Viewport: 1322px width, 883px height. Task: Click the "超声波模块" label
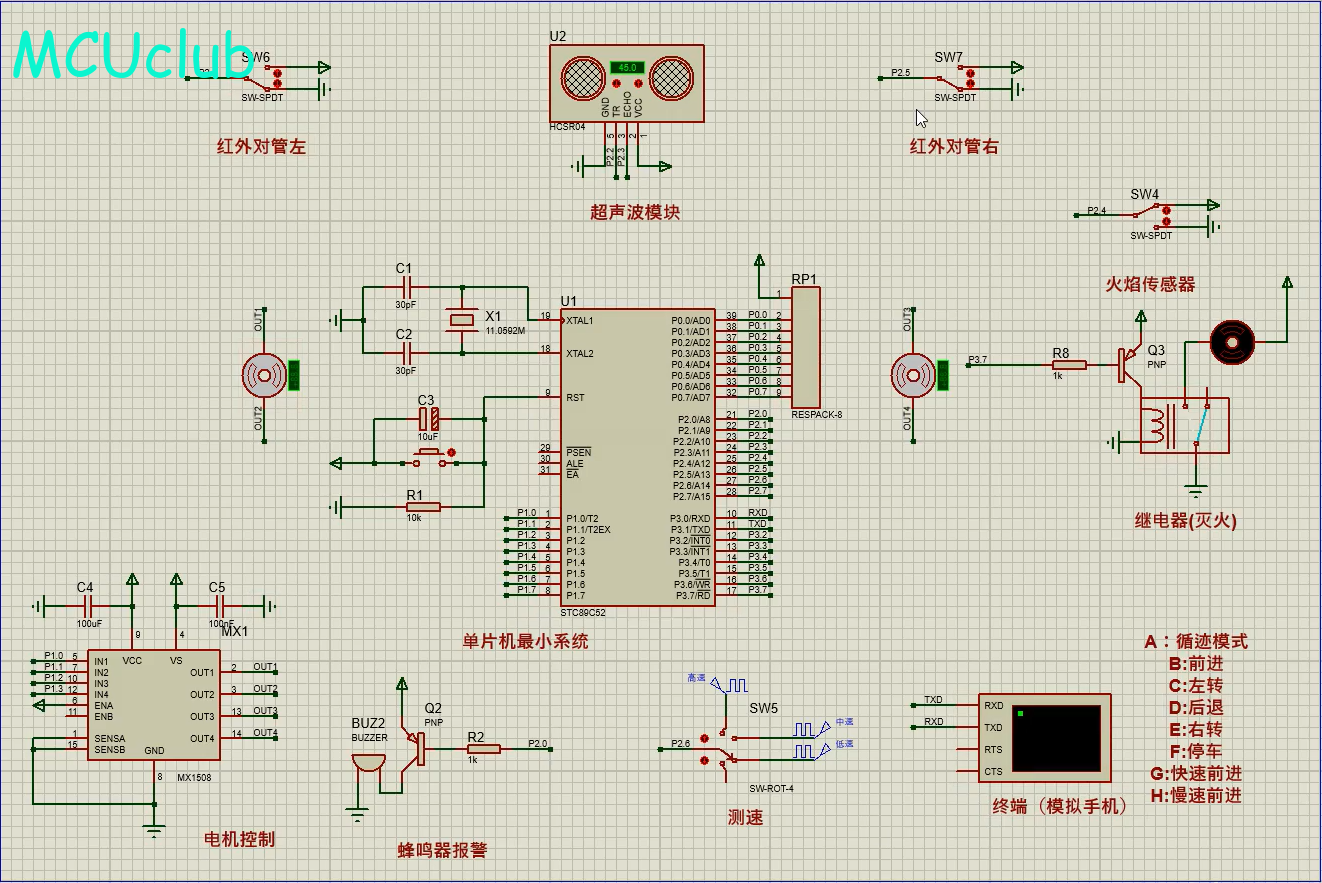[635, 212]
